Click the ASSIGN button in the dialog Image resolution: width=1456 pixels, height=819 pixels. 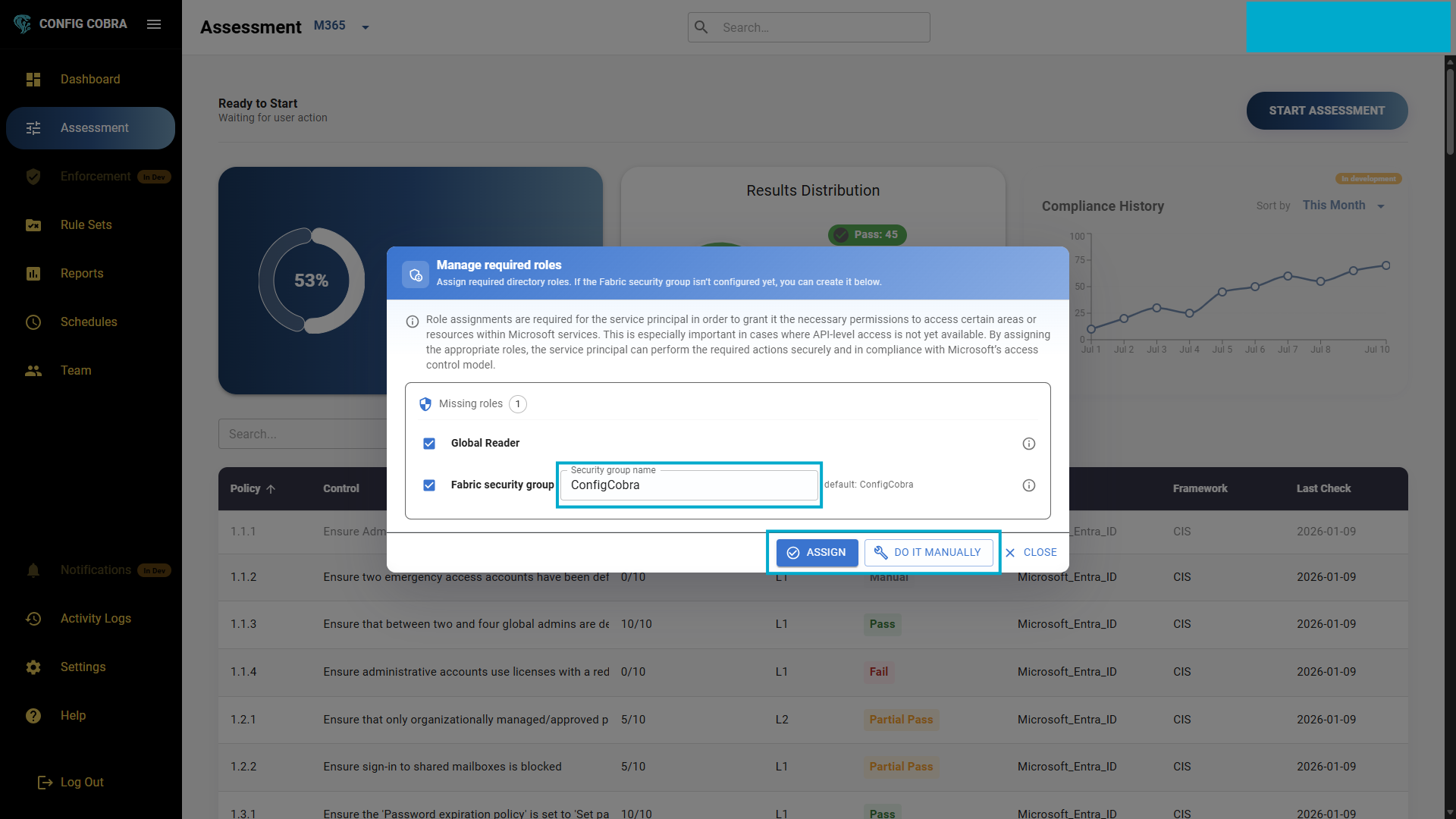pos(816,552)
